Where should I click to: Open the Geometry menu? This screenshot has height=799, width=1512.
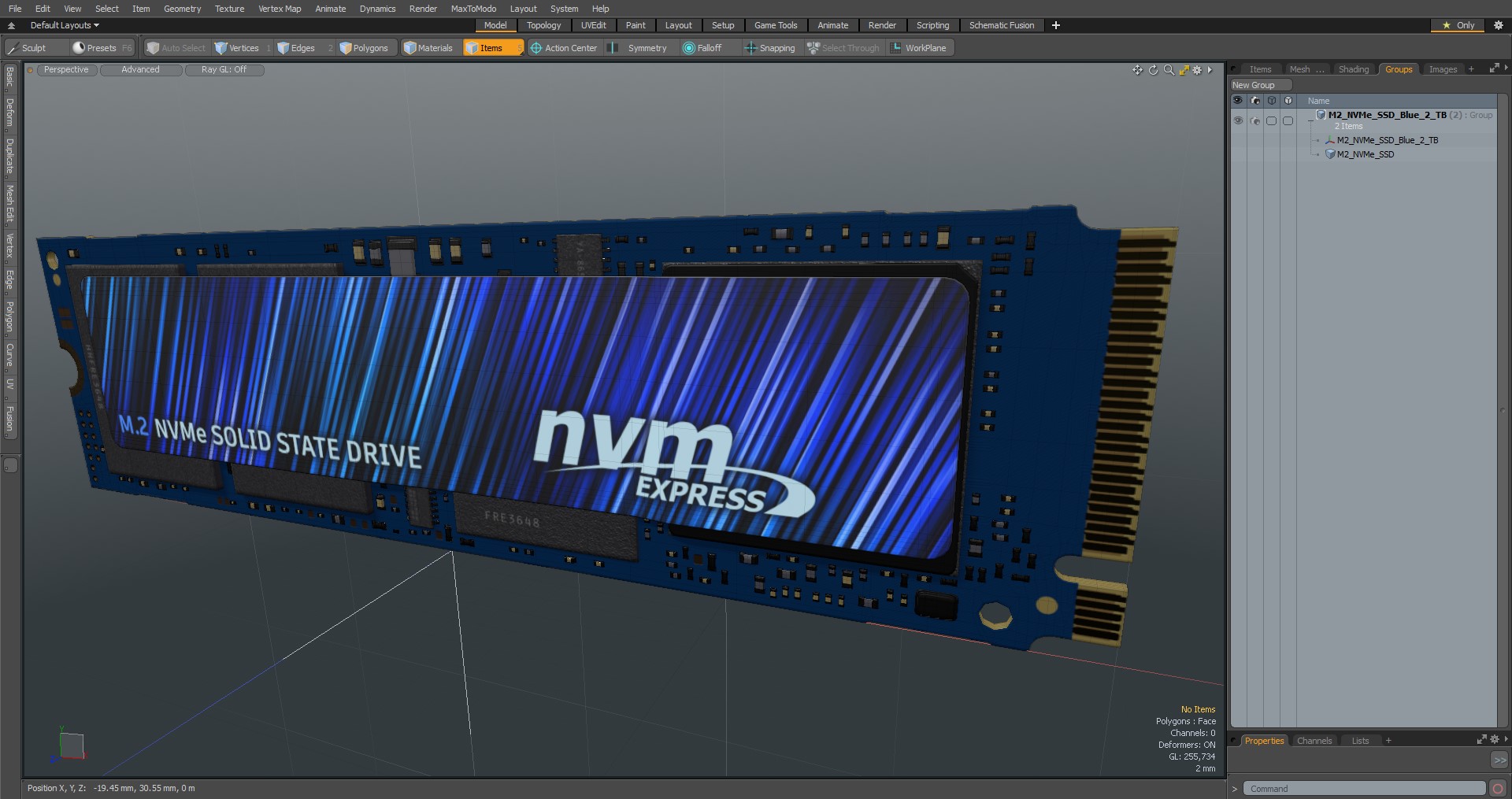pyautogui.click(x=182, y=9)
